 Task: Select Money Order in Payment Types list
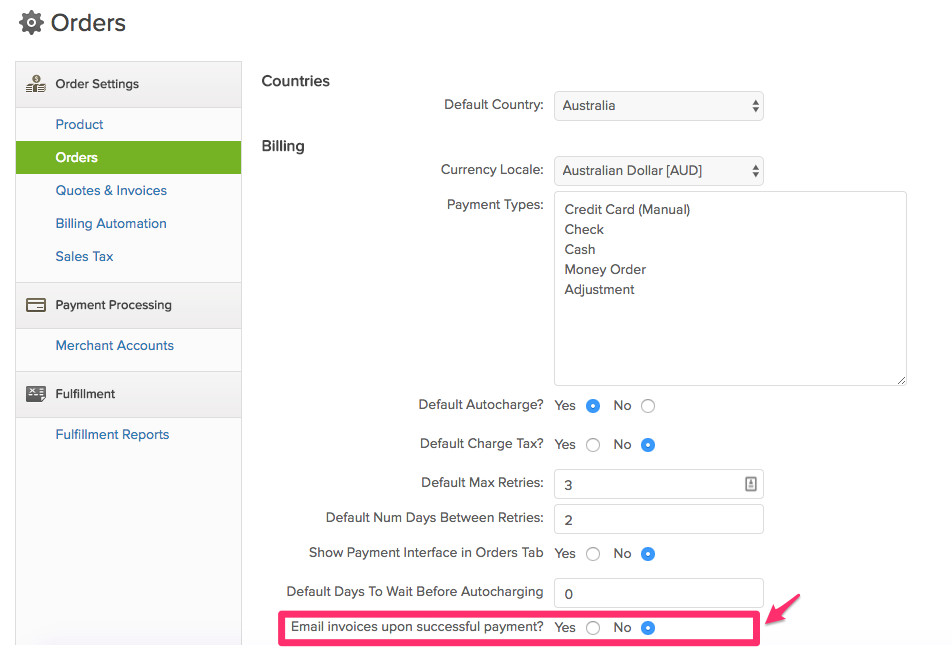[605, 269]
